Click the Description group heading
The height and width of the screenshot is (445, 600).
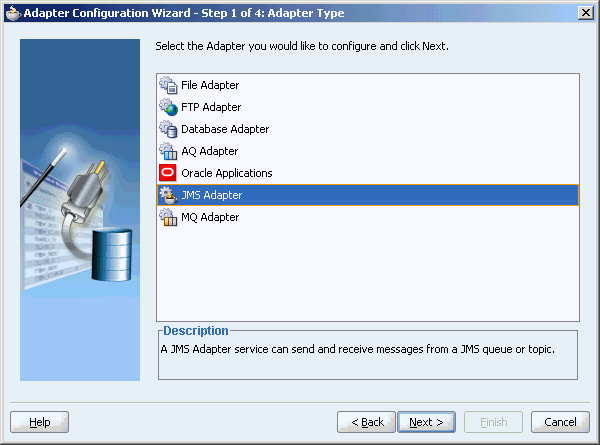click(196, 331)
